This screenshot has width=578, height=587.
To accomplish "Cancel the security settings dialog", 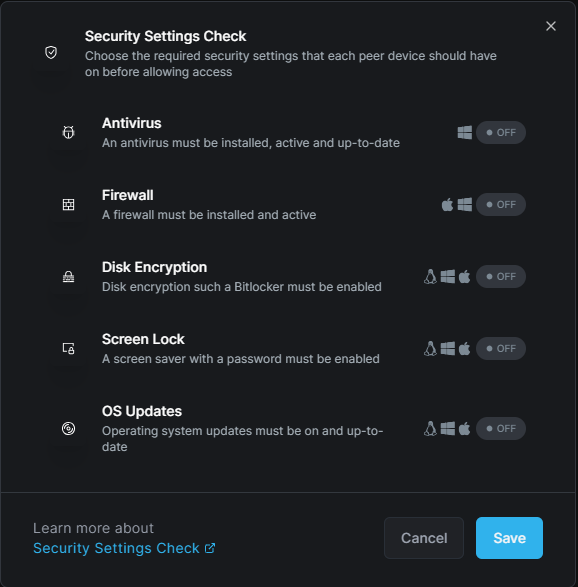I will pos(424,538).
